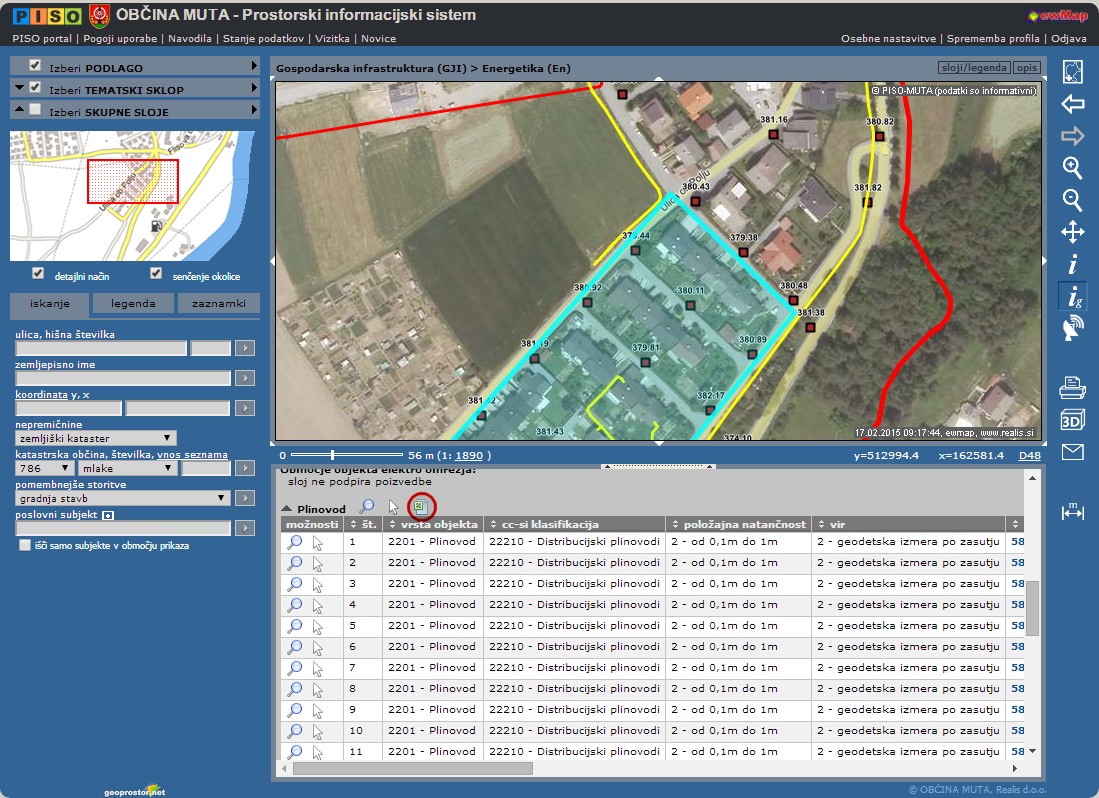Click the Odjava logout link
Screen dimensions: 1099x798
(1069, 38)
